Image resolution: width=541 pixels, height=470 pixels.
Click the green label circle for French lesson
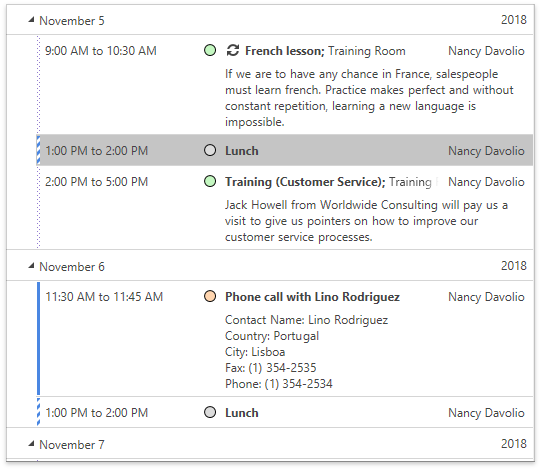click(210, 50)
